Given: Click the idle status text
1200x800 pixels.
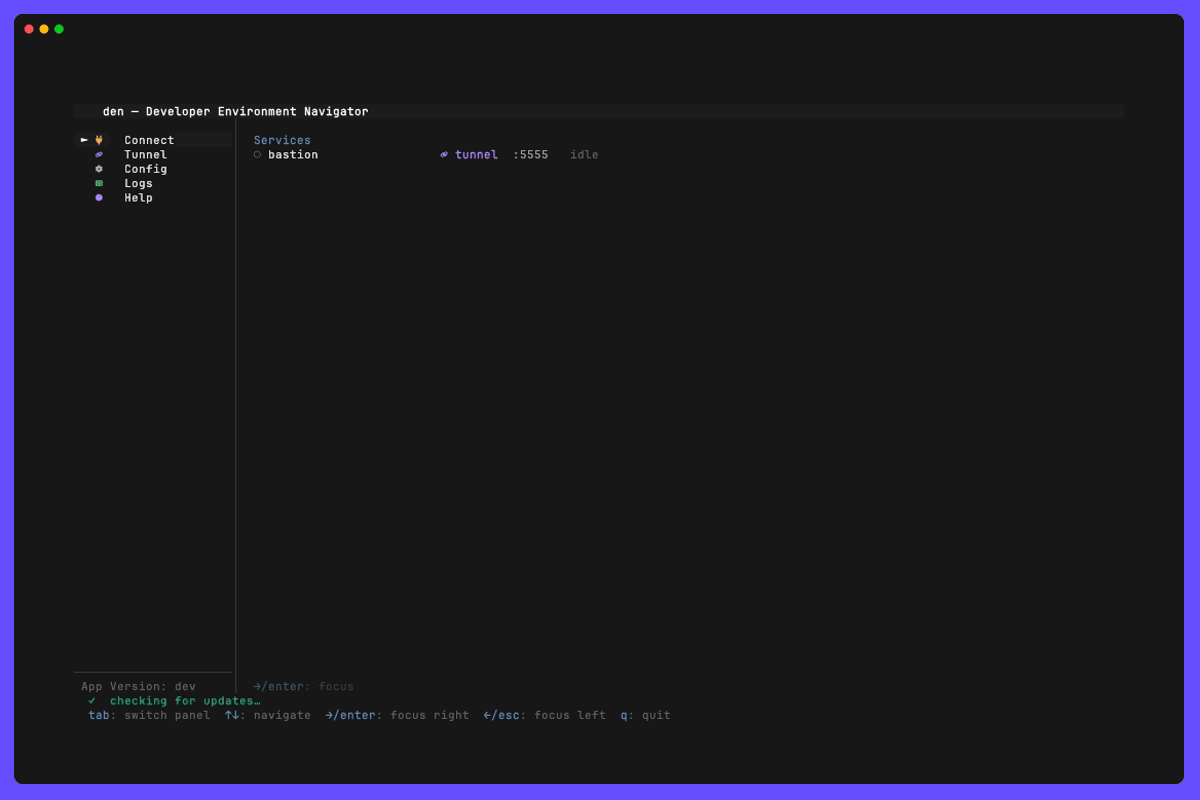Looking at the screenshot, I should 585,155.
